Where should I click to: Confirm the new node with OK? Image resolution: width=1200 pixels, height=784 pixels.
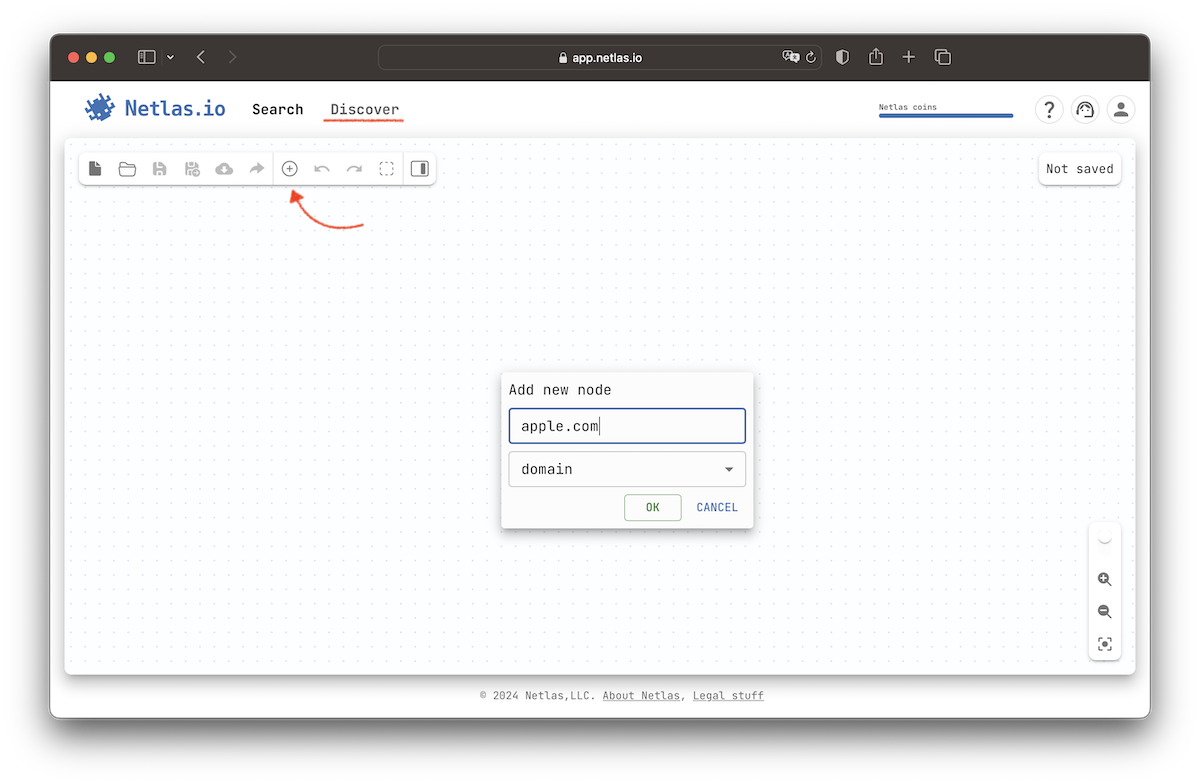click(x=652, y=507)
